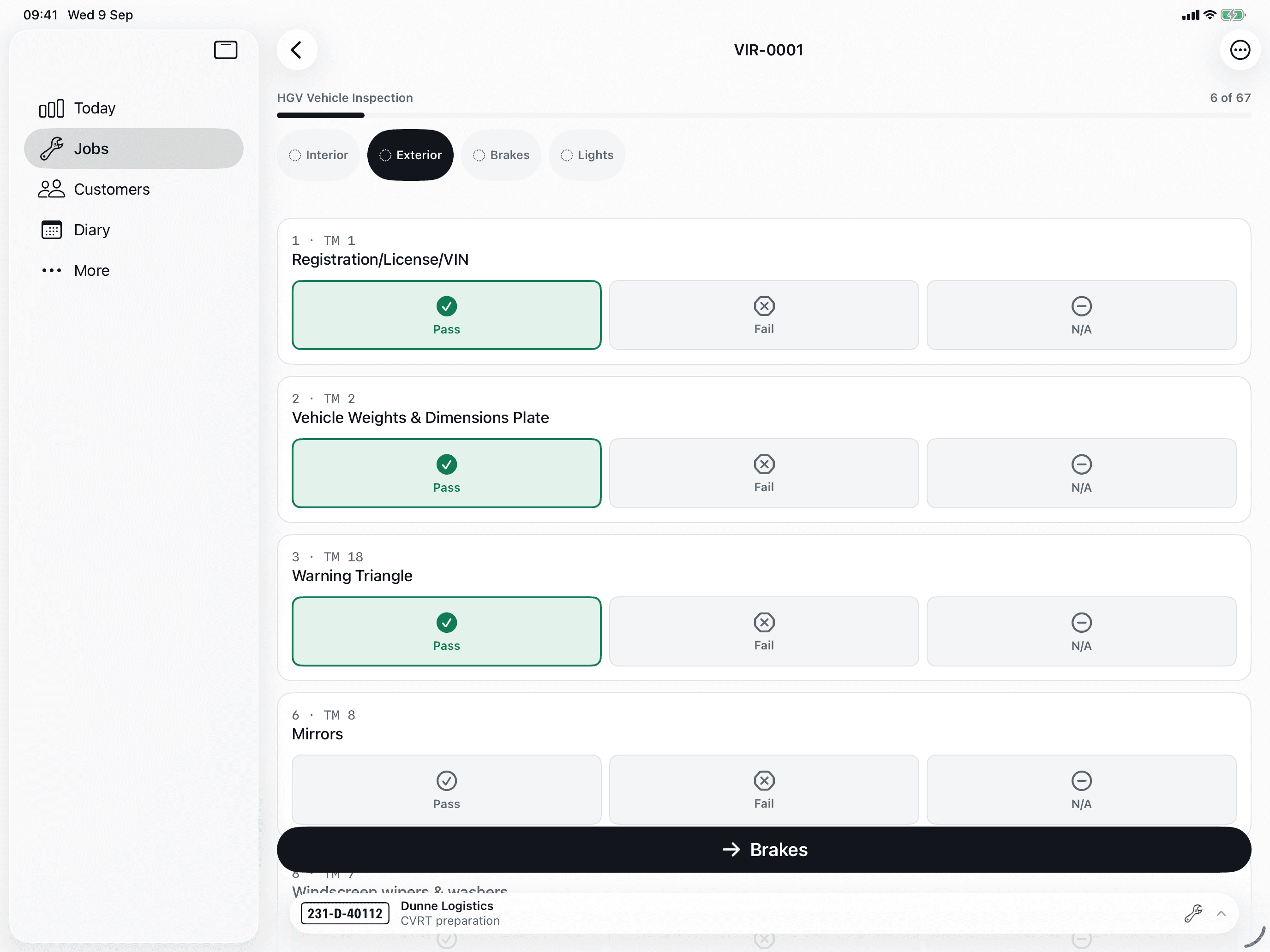Continue to the Brakes section button
The image size is (1270, 952).
(x=764, y=850)
